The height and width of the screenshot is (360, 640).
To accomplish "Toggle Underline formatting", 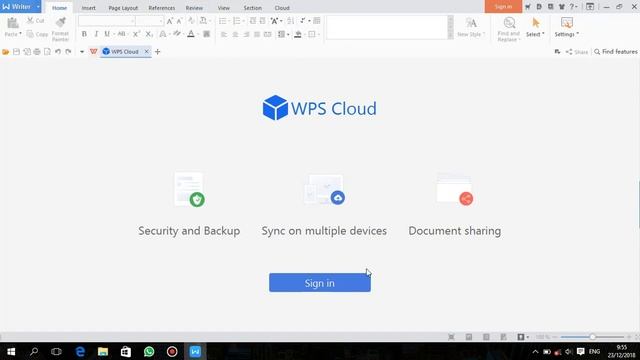I will tap(107, 34).
